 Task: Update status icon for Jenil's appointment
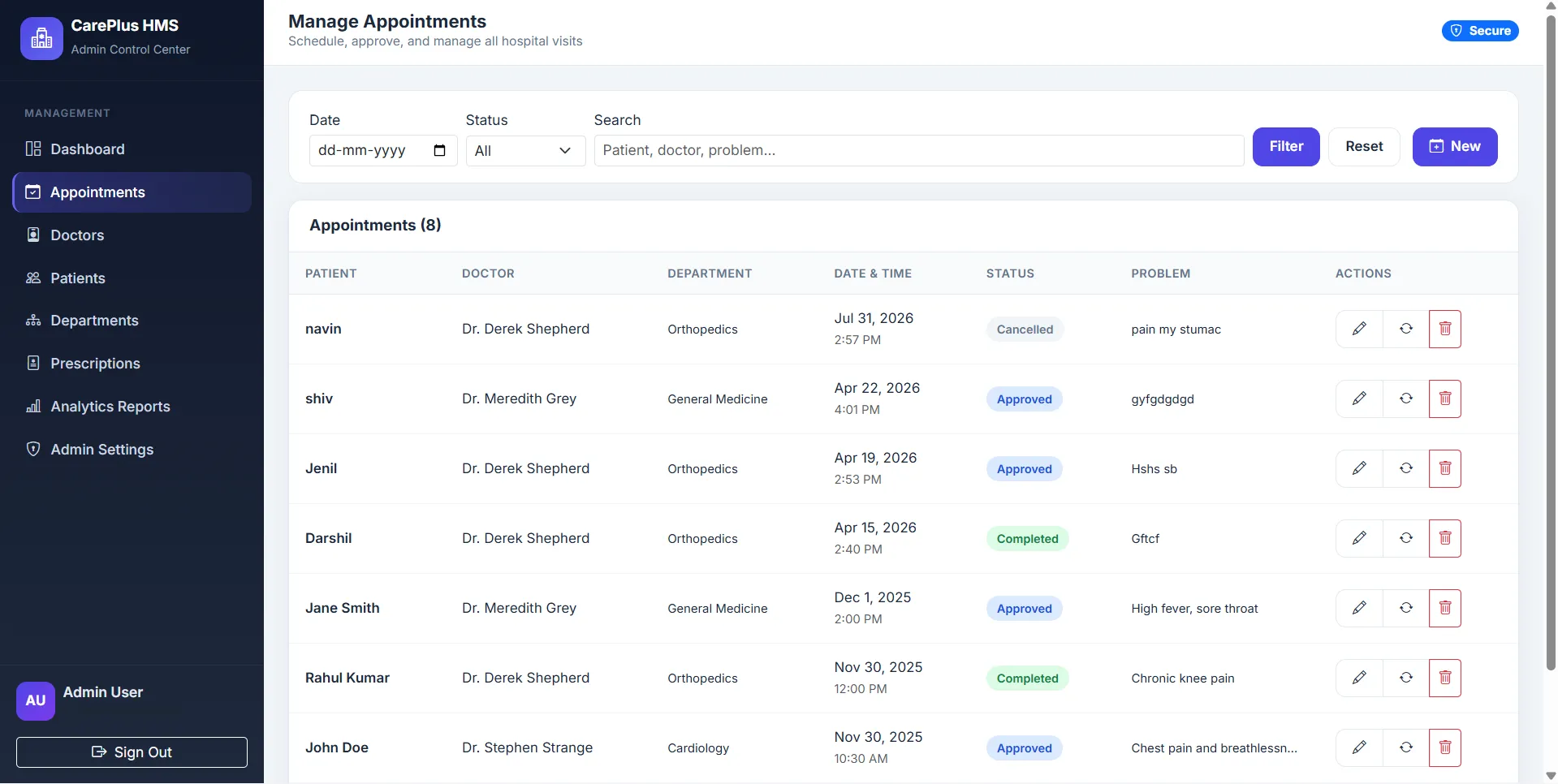(x=1406, y=468)
